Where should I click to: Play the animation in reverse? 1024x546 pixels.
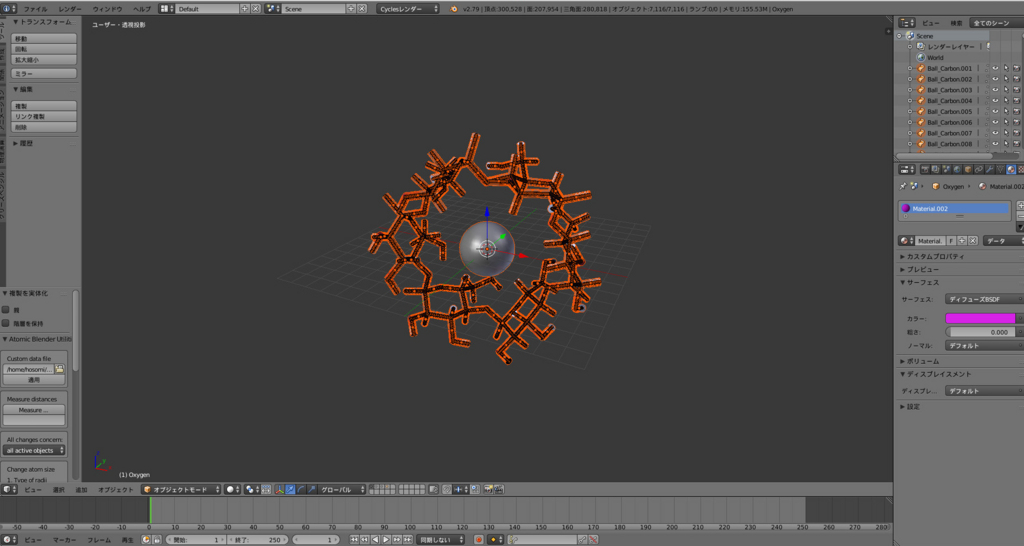pos(376,539)
